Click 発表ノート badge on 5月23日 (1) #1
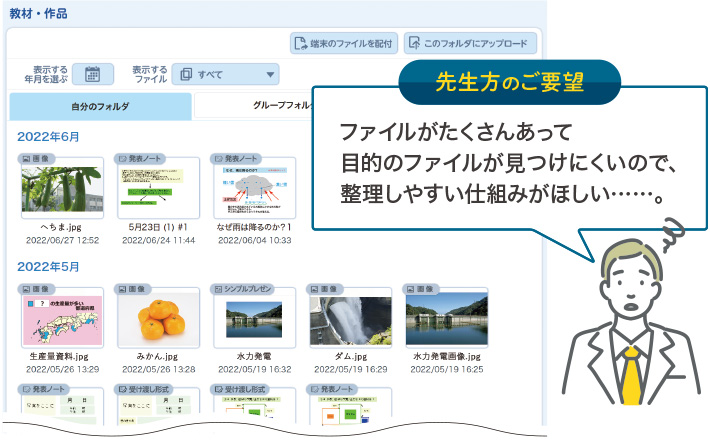This screenshot has width=710, height=447. coord(140,159)
